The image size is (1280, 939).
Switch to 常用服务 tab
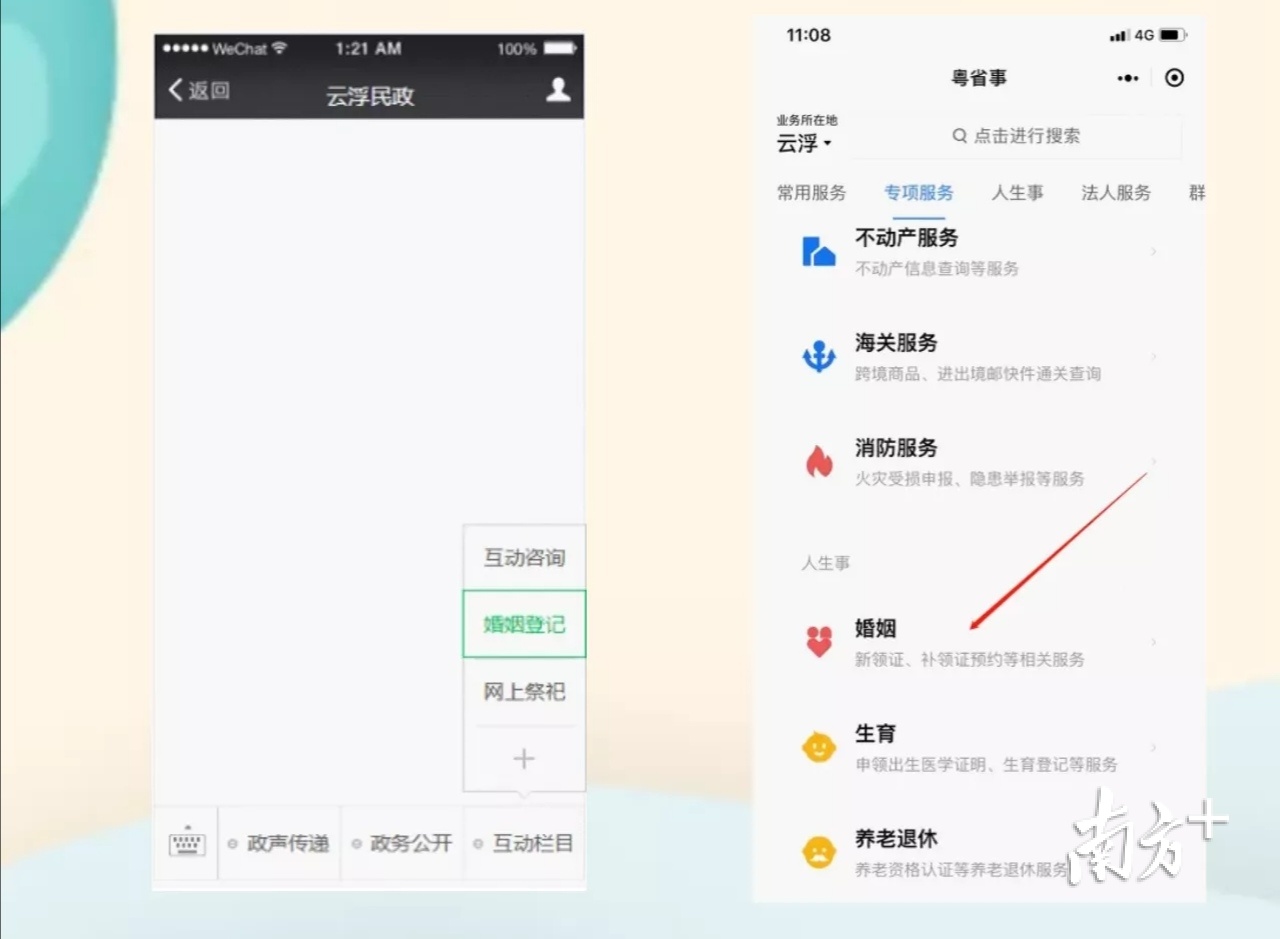click(x=812, y=193)
